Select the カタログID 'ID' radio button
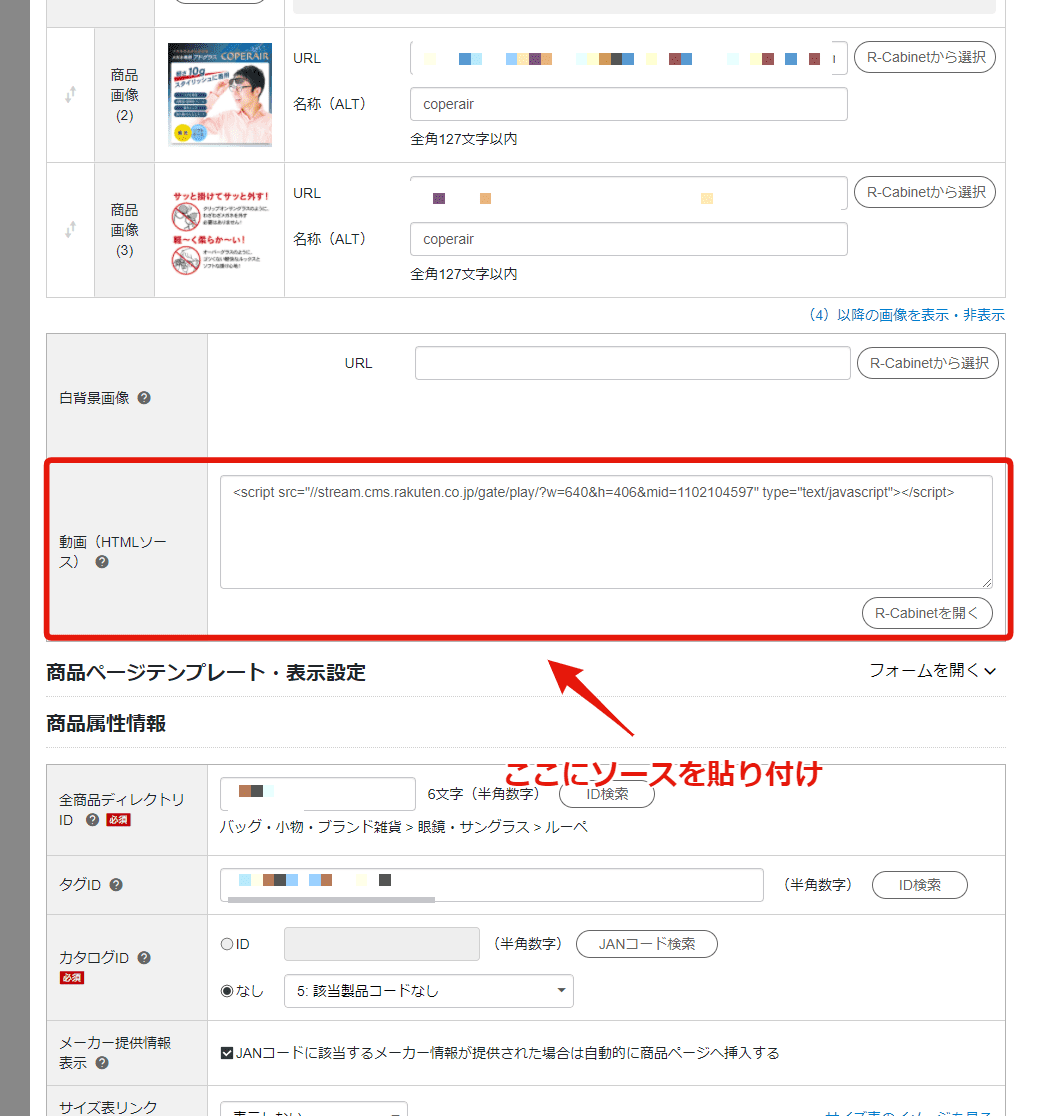 coord(227,944)
